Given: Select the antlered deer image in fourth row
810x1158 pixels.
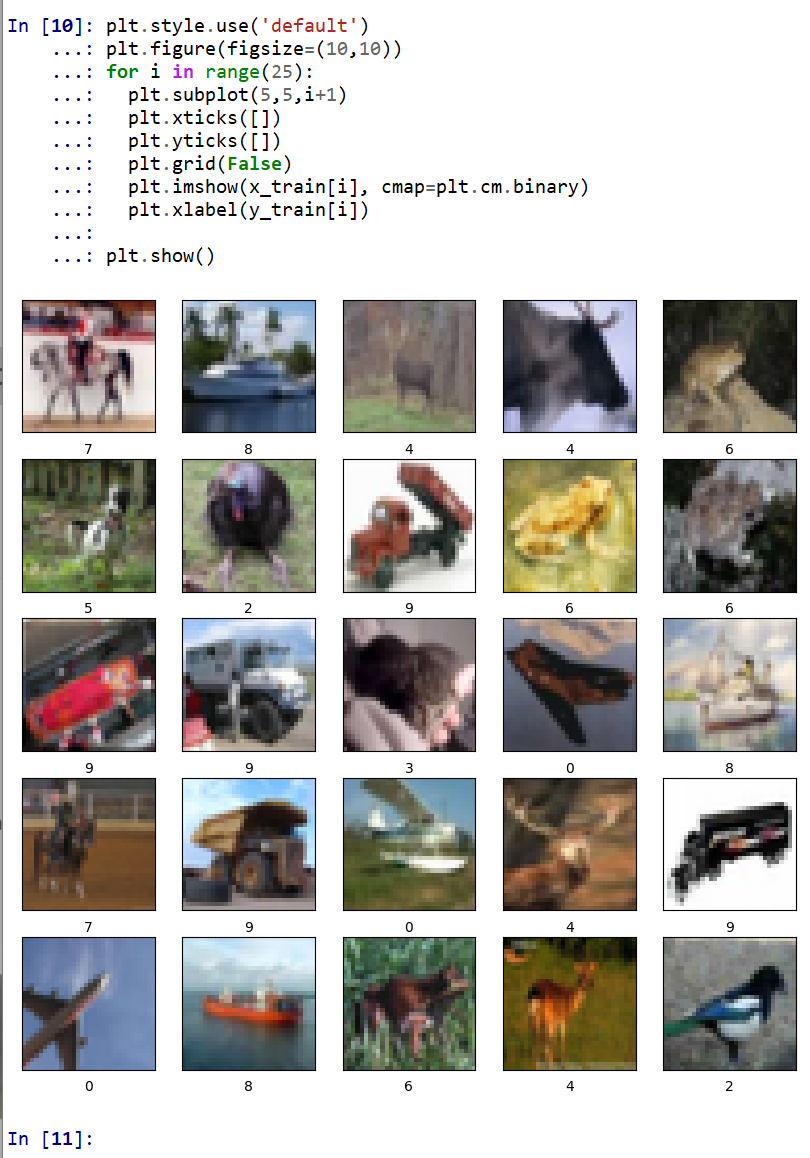Looking at the screenshot, I should [x=569, y=844].
